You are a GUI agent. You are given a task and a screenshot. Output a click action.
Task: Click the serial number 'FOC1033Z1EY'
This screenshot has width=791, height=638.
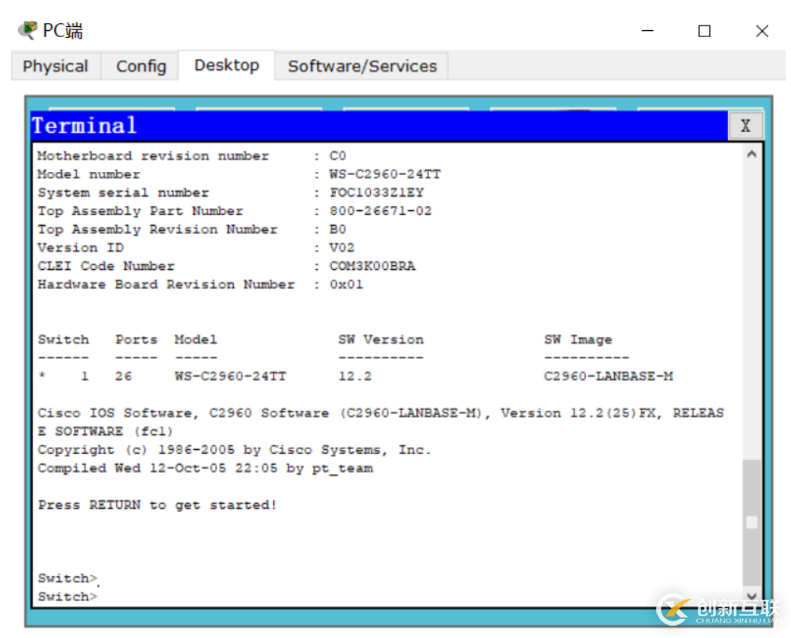point(376,193)
